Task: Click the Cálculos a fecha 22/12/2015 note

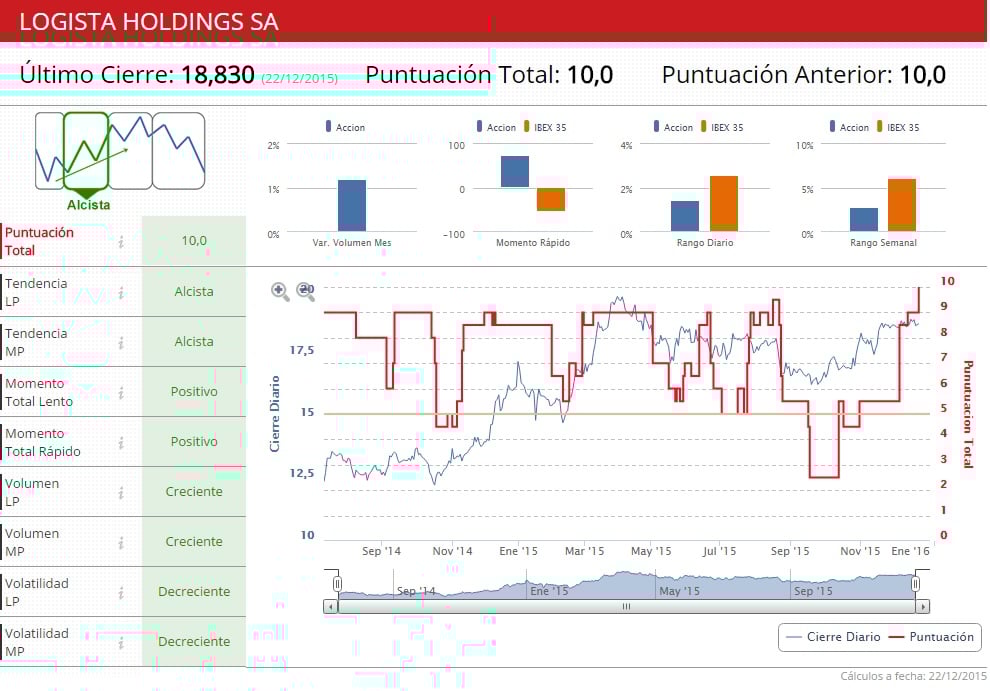Action: pyautogui.click(x=913, y=676)
